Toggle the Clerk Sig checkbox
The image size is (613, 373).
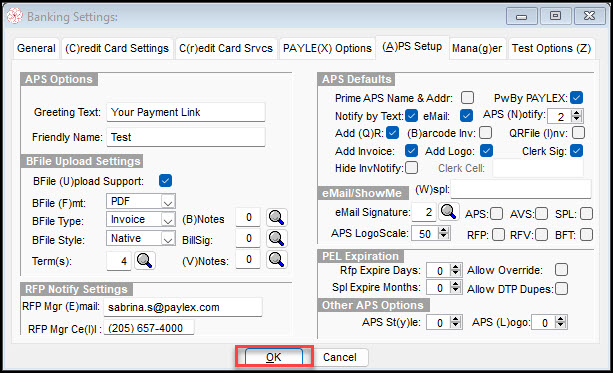[577, 151]
